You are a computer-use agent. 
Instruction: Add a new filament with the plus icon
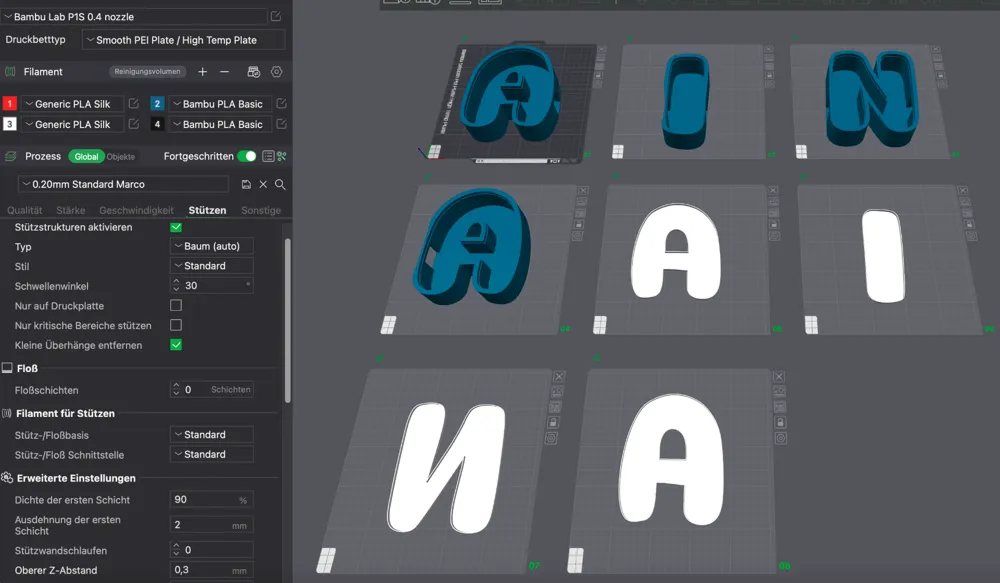click(x=202, y=72)
